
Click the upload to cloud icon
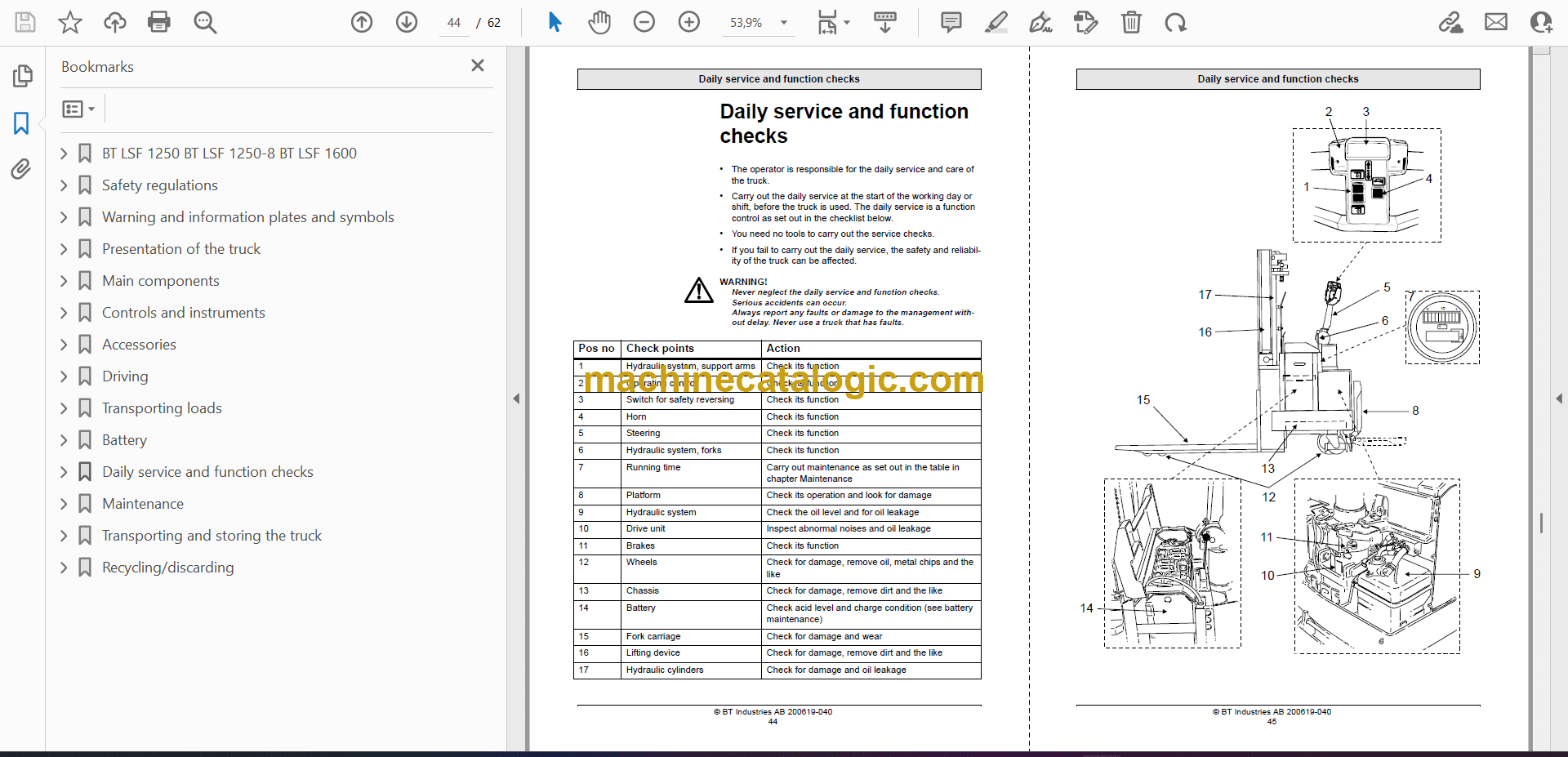point(115,22)
